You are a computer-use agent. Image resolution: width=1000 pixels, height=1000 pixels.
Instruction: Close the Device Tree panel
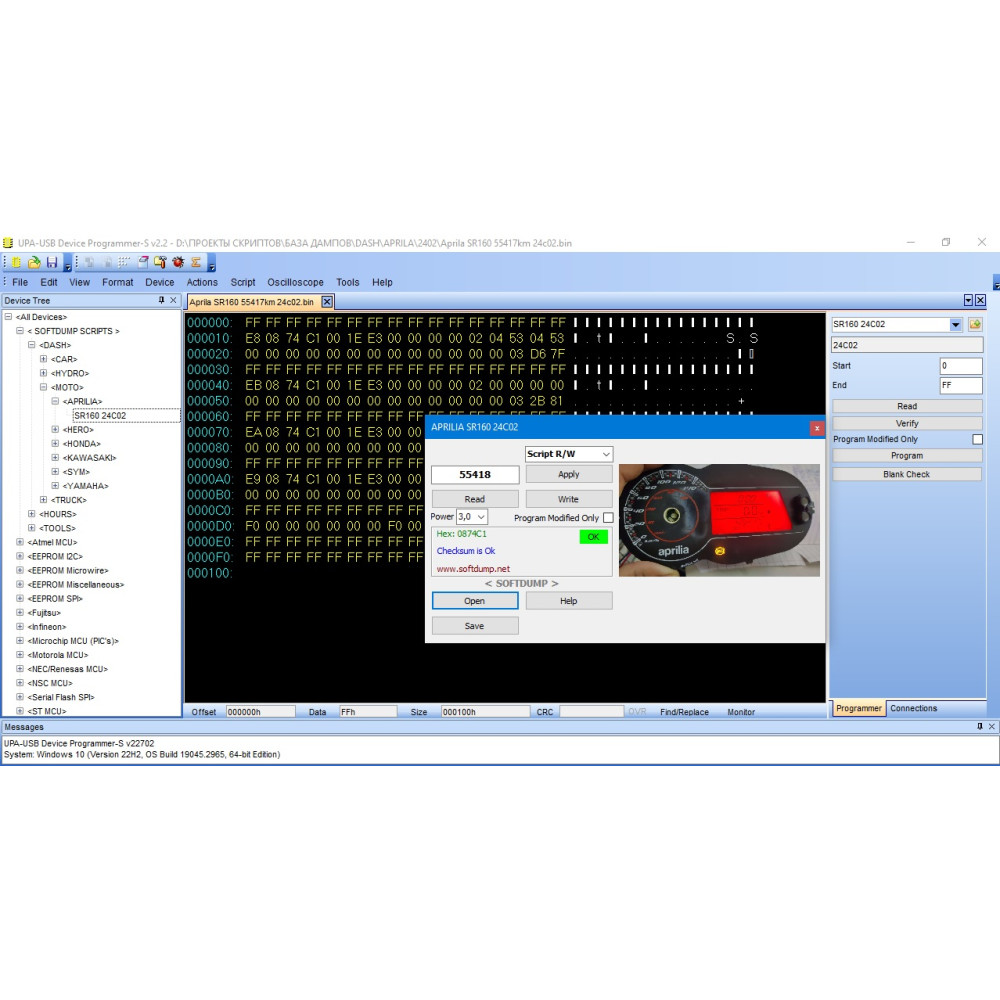click(173, 300)
